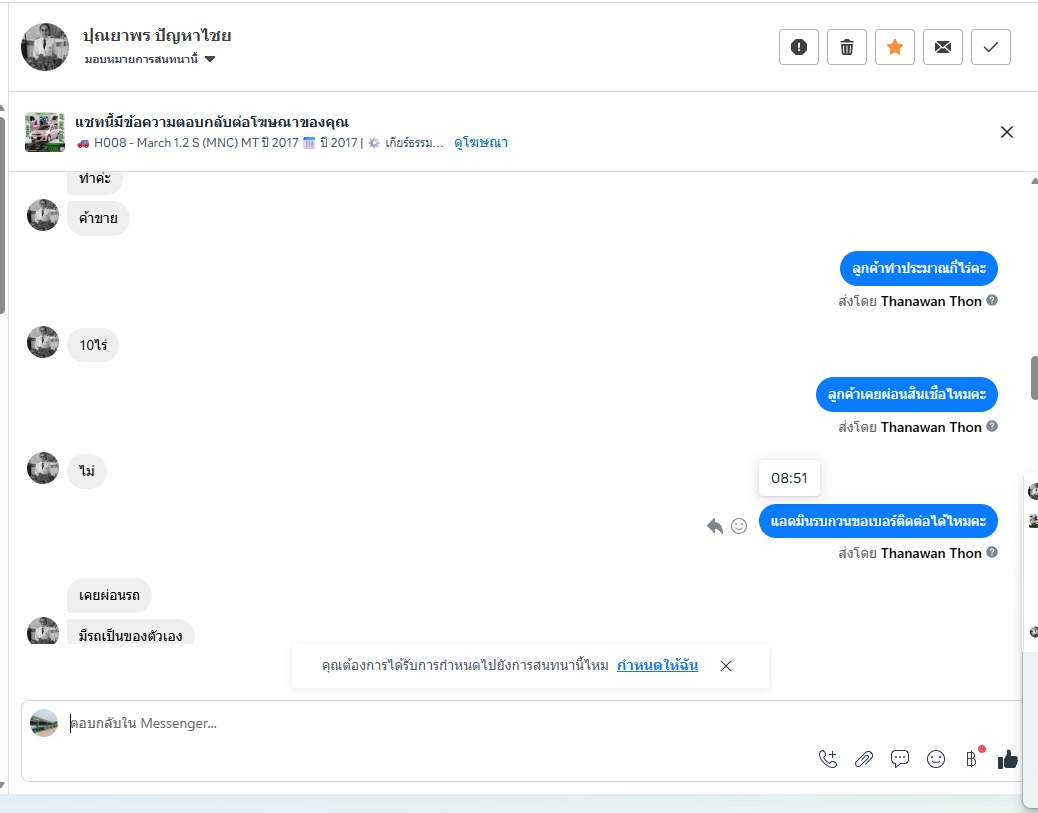The height and width of the screenshot is (813, 1038).
Task: Close the assignment suggestion popup
Action: (726, 666)
